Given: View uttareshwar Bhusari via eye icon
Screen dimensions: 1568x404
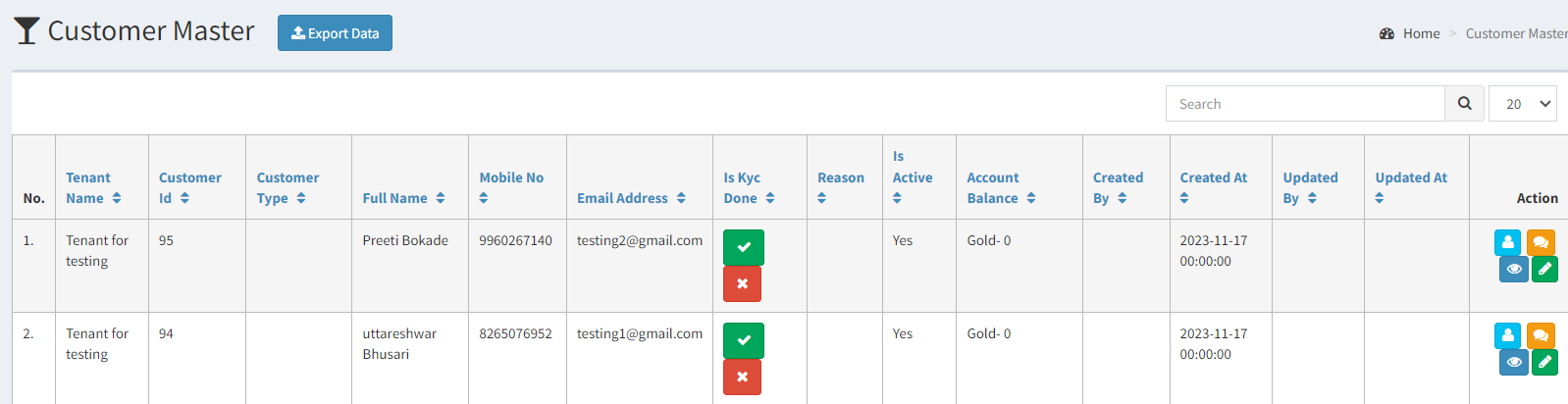Looking at the screenshot, I should 1514,362.
